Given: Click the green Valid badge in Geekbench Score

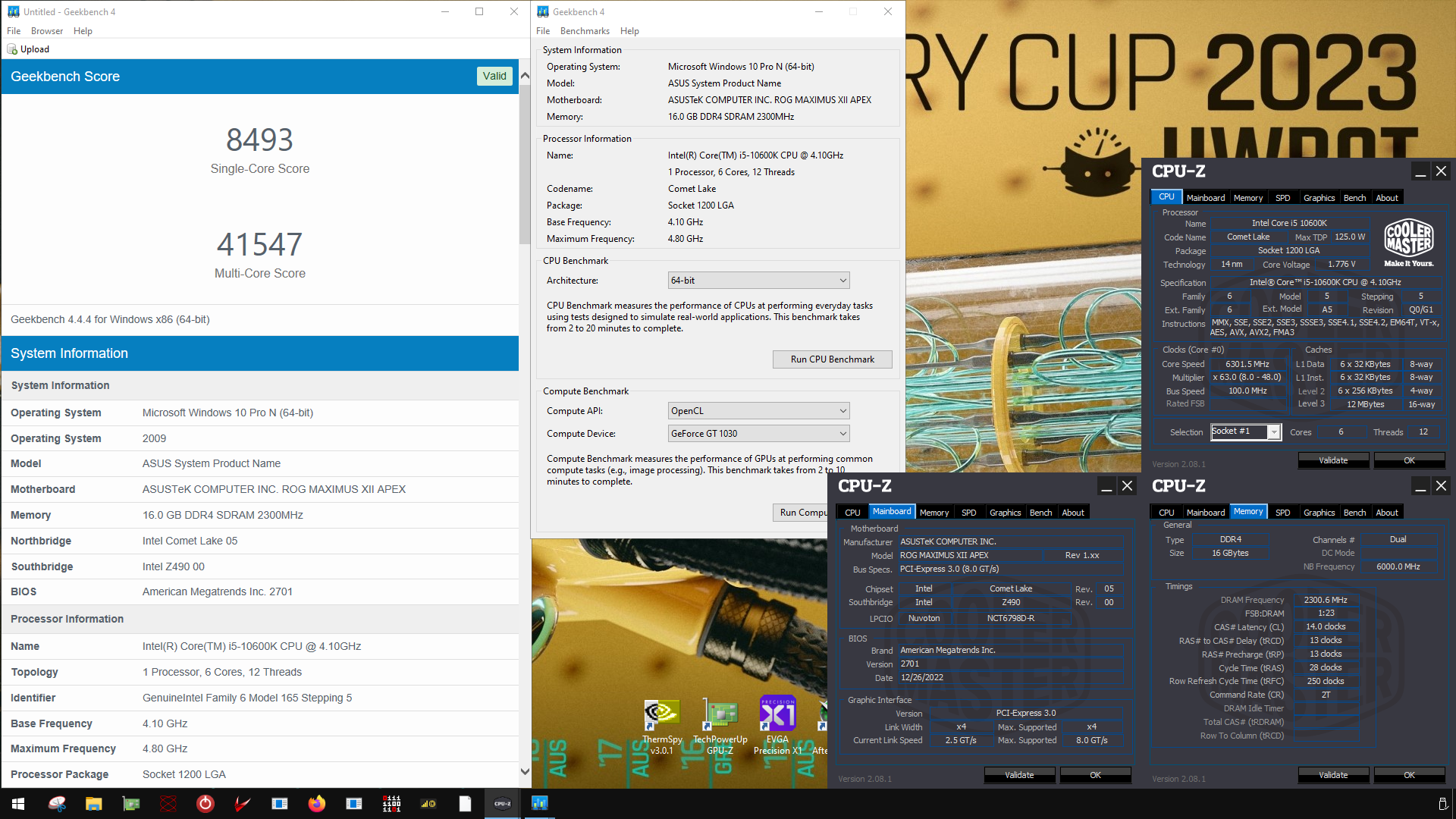Looking at the screenshot, I should click(494, 76).
